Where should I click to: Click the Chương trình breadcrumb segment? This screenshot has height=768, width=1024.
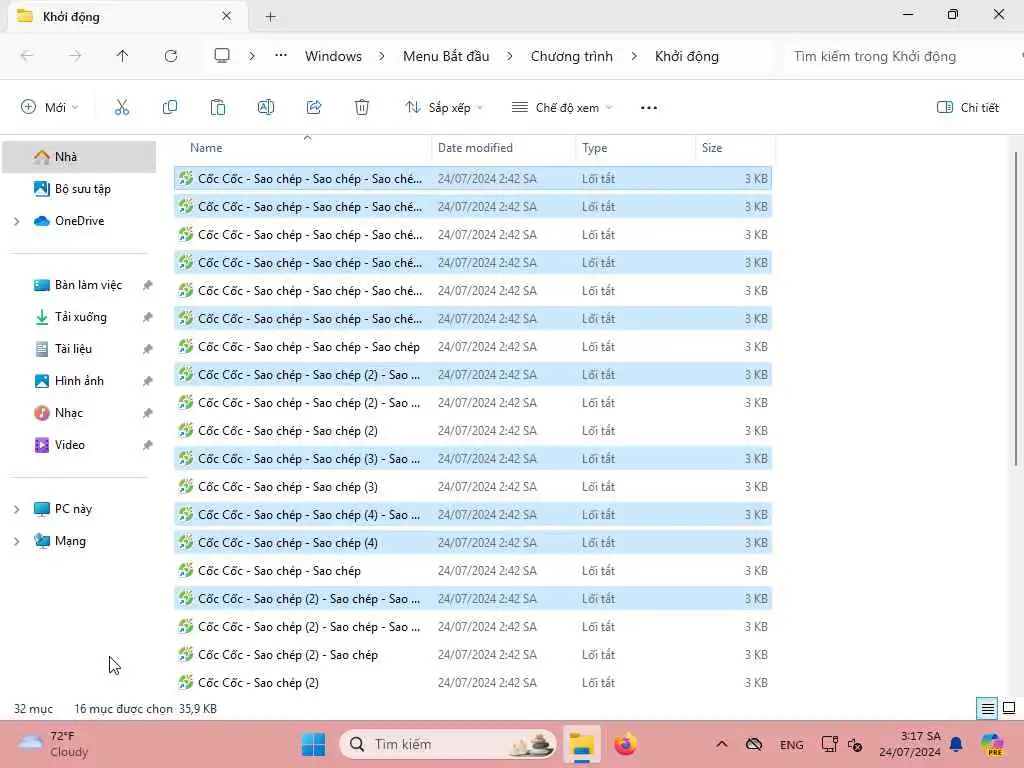(x=571, y=56)
